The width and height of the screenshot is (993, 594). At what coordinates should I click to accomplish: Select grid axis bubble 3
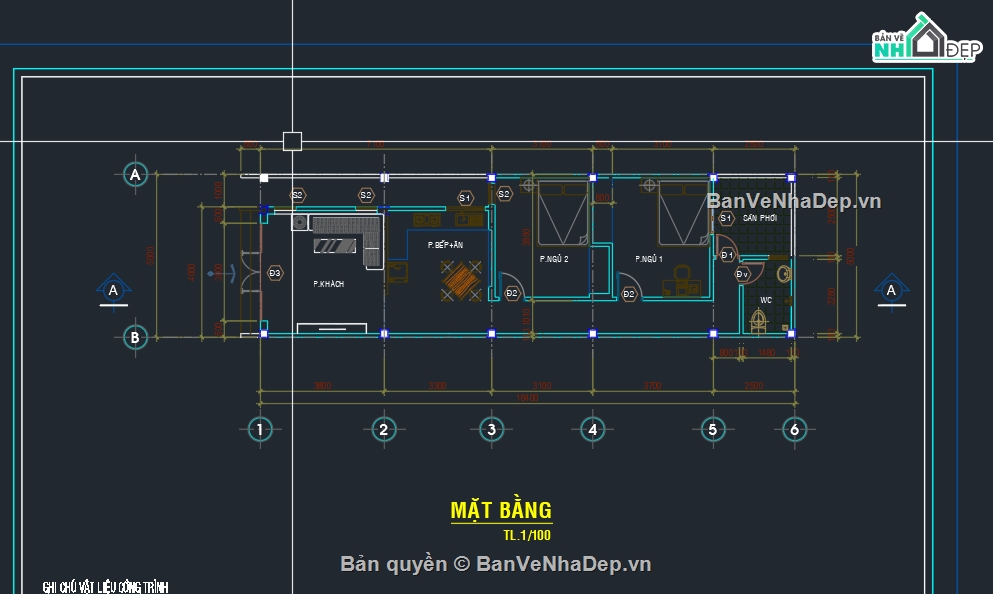pyautogui.click(x=491, y=429)
